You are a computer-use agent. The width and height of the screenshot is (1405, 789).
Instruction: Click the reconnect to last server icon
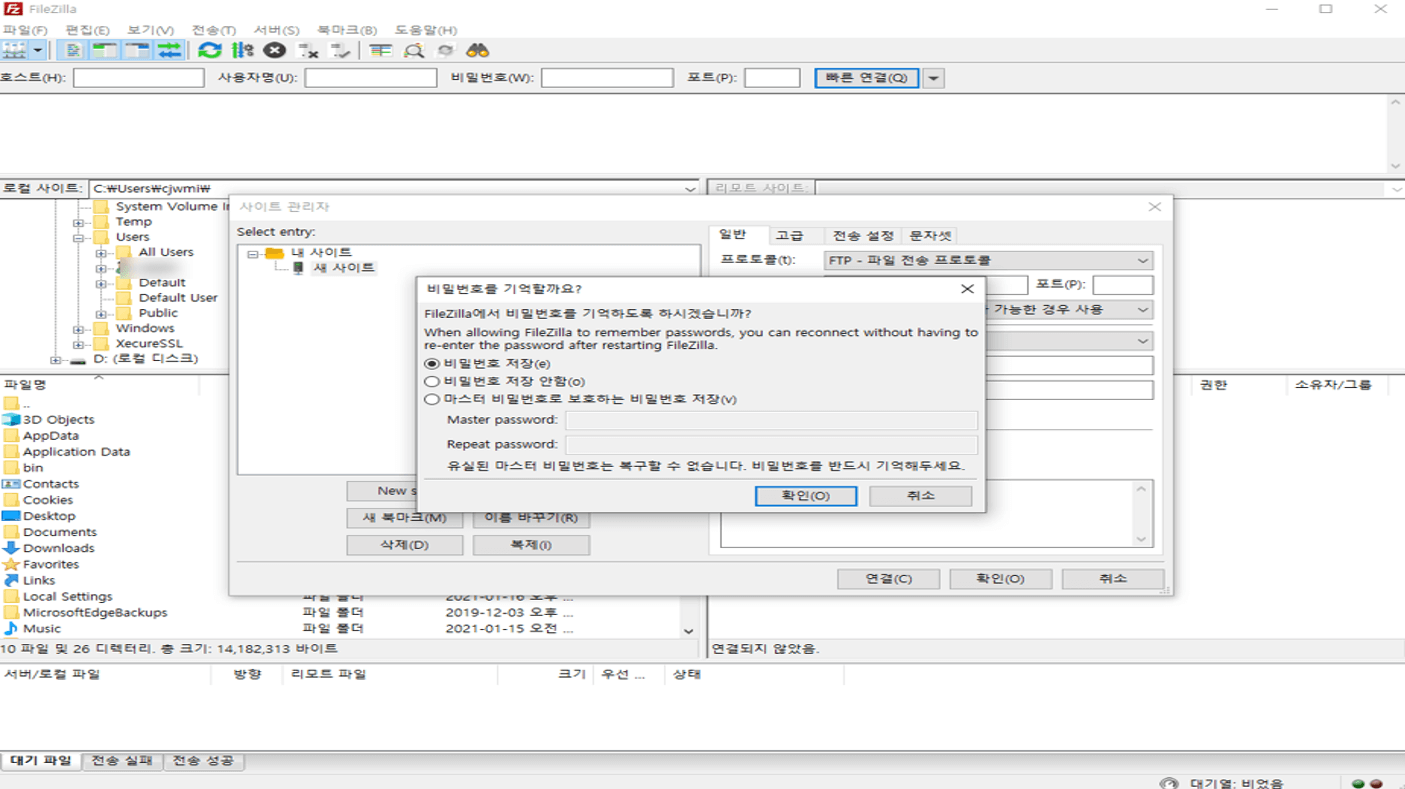341,50
